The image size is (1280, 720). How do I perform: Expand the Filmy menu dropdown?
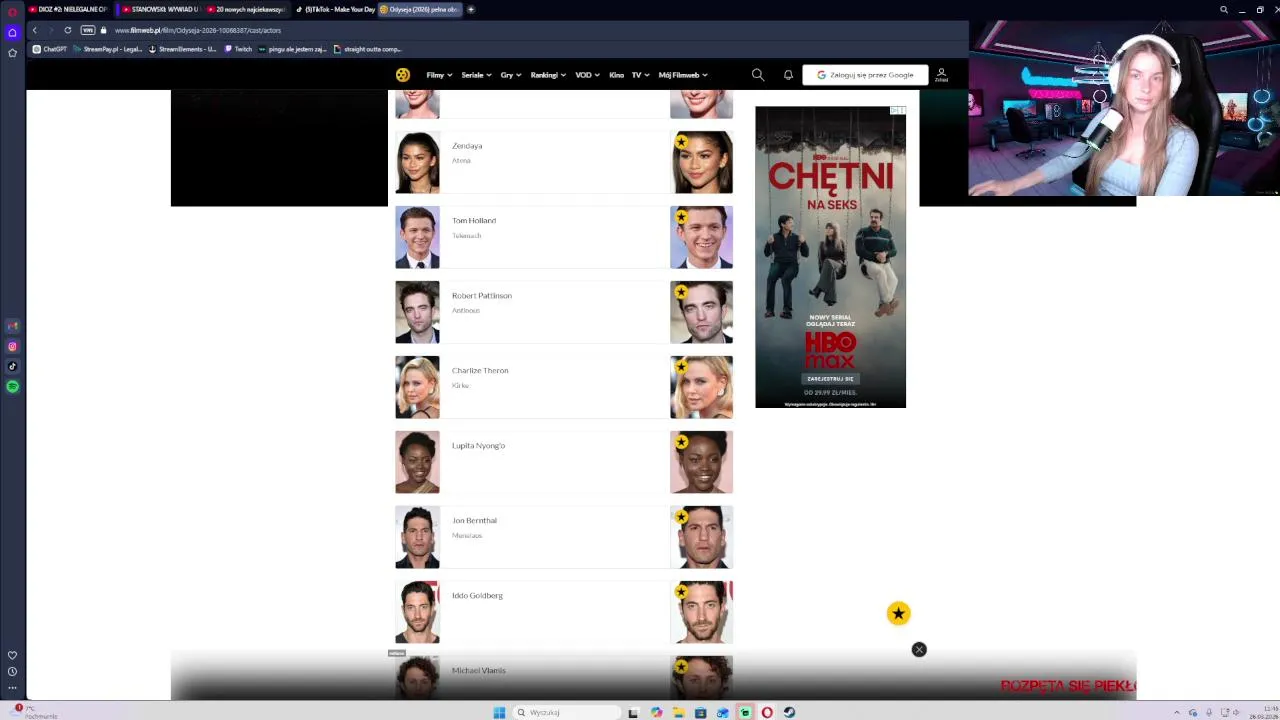(x=439, y=75)
